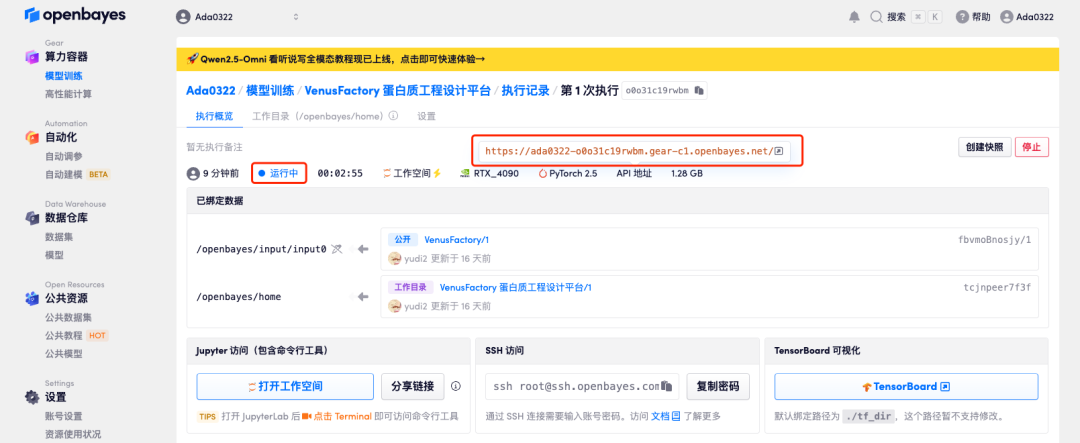Click the 停止 stop button
Screen dimensions: 1080x443
[1032, 147]
